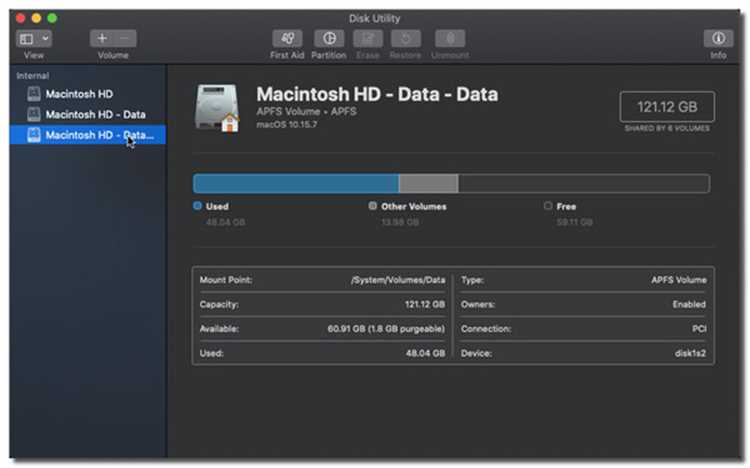
Task: Click the macOS 10.15.7 version text
Action: [287, 124]
